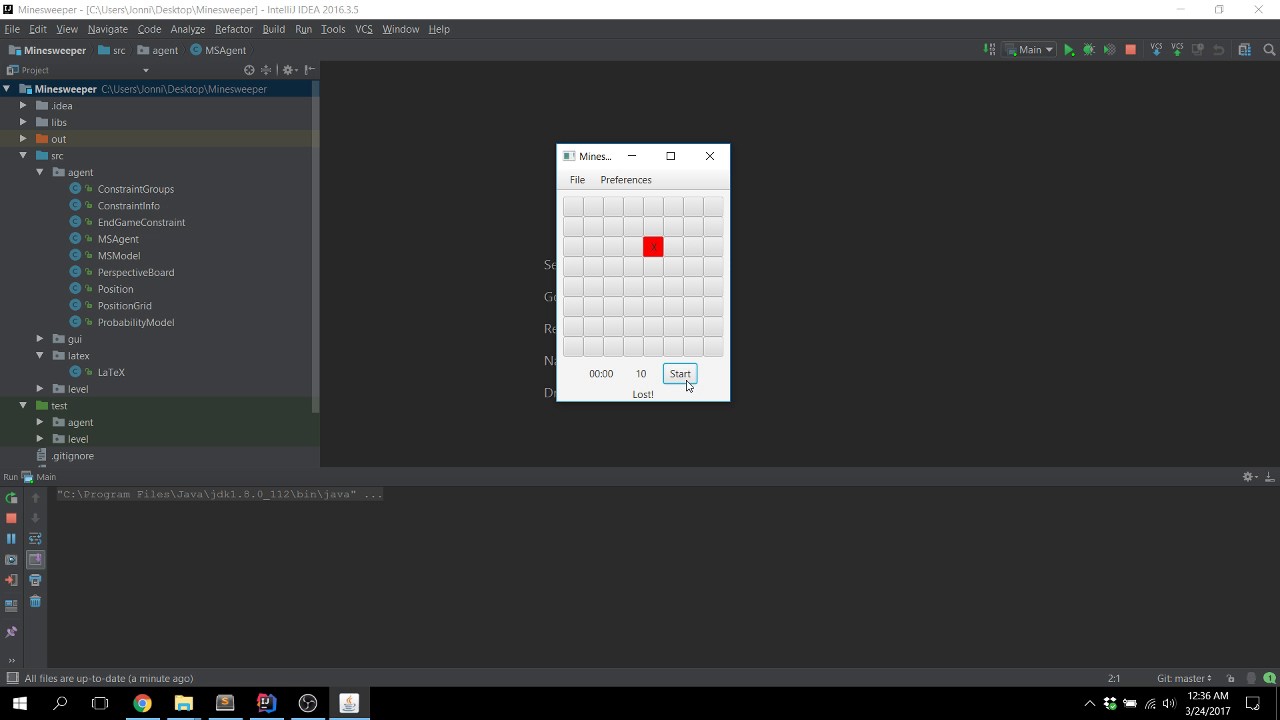Open Run panel gear settings

[1249, 477]
